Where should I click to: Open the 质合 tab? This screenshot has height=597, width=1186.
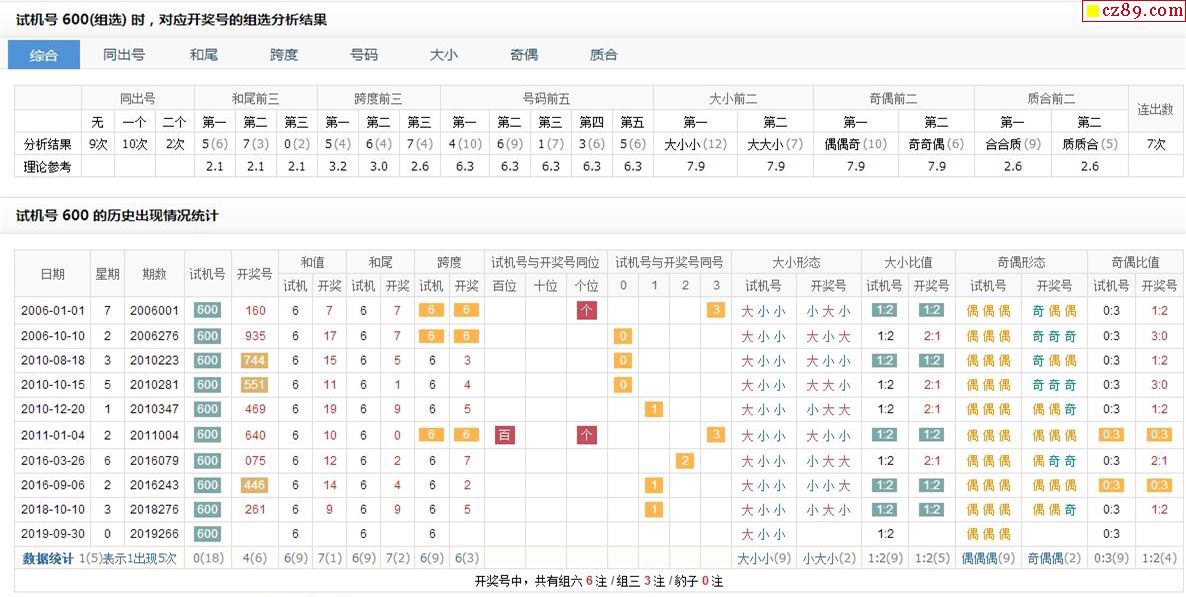[x=604, y=54]
